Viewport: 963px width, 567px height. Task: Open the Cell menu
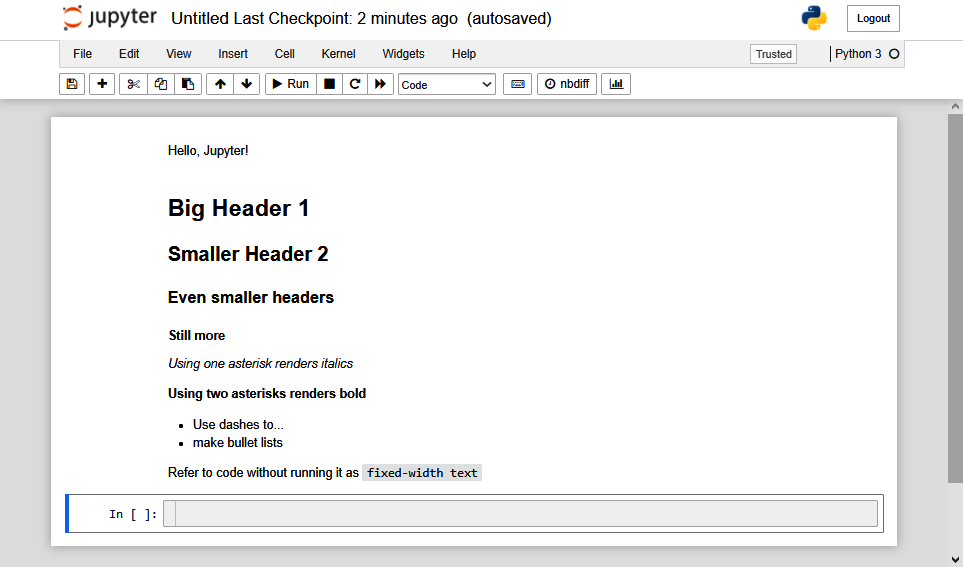[x=284, y=54]
